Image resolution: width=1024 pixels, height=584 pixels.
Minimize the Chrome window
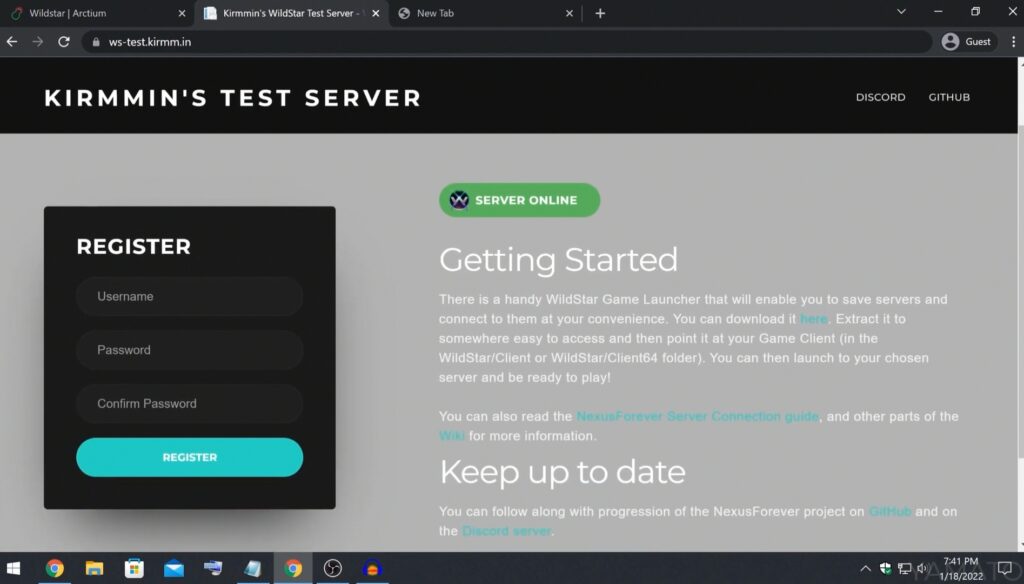pyautogui.click(x=938, y=12)
